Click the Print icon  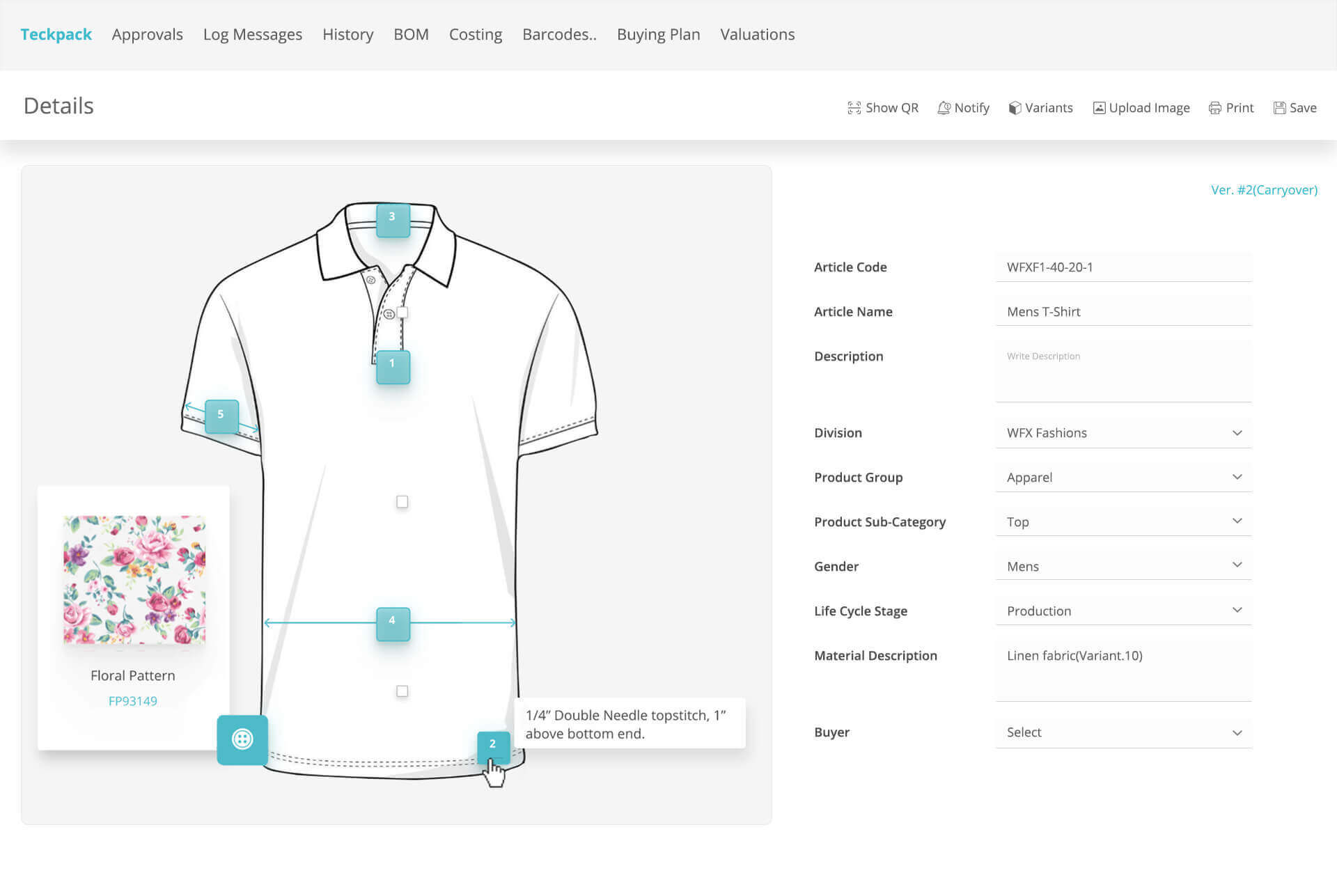(1215, 108)
